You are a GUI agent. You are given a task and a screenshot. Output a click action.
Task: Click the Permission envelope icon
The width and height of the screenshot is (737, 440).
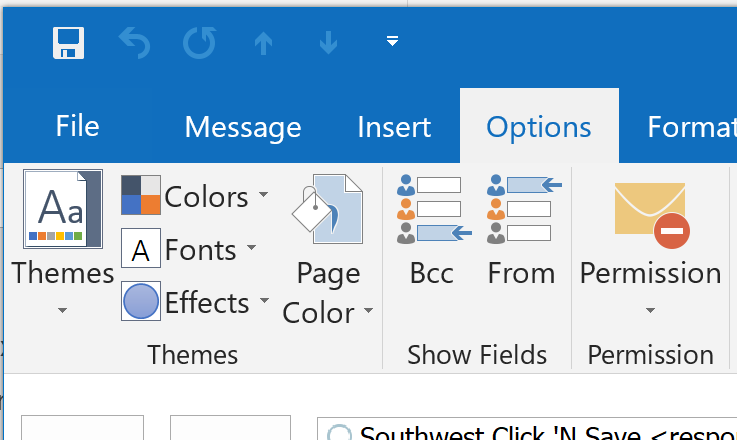pos(650,215)
